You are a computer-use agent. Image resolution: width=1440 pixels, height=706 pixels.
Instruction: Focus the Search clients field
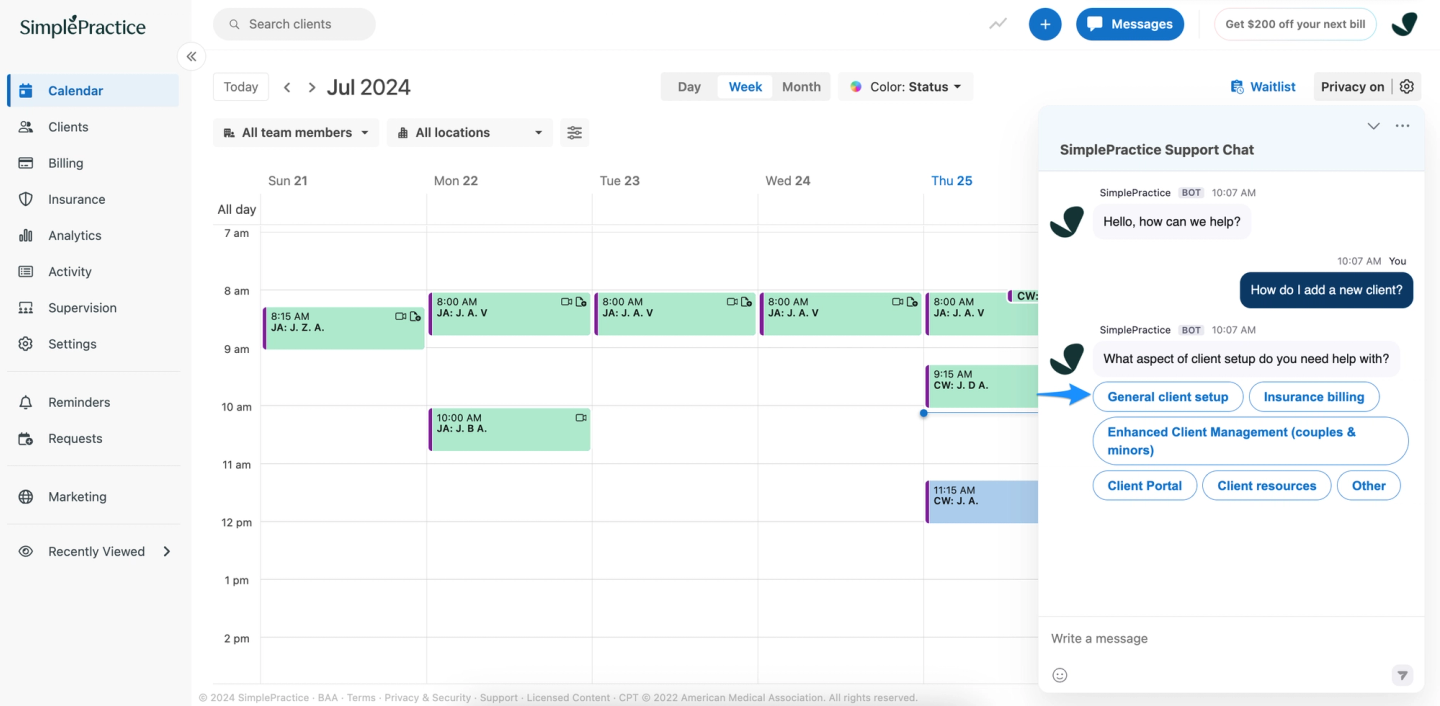point(294,24)
